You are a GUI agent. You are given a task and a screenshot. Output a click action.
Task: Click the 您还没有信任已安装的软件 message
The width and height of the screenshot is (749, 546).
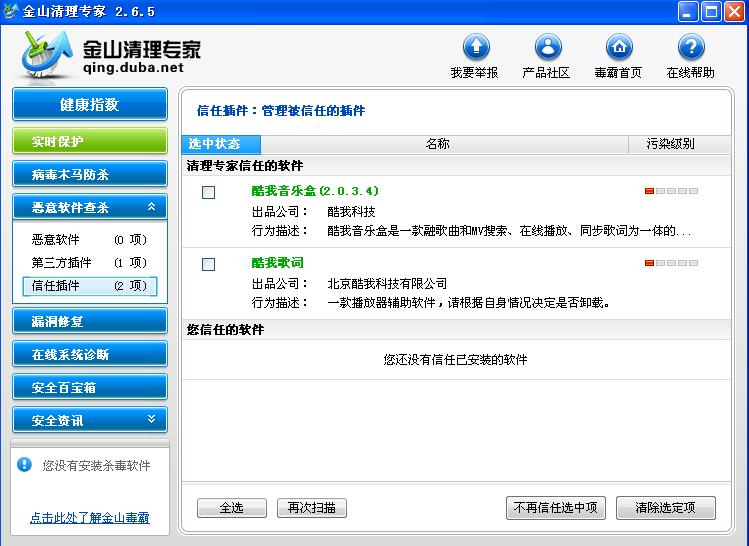click(x=455, y=360)
